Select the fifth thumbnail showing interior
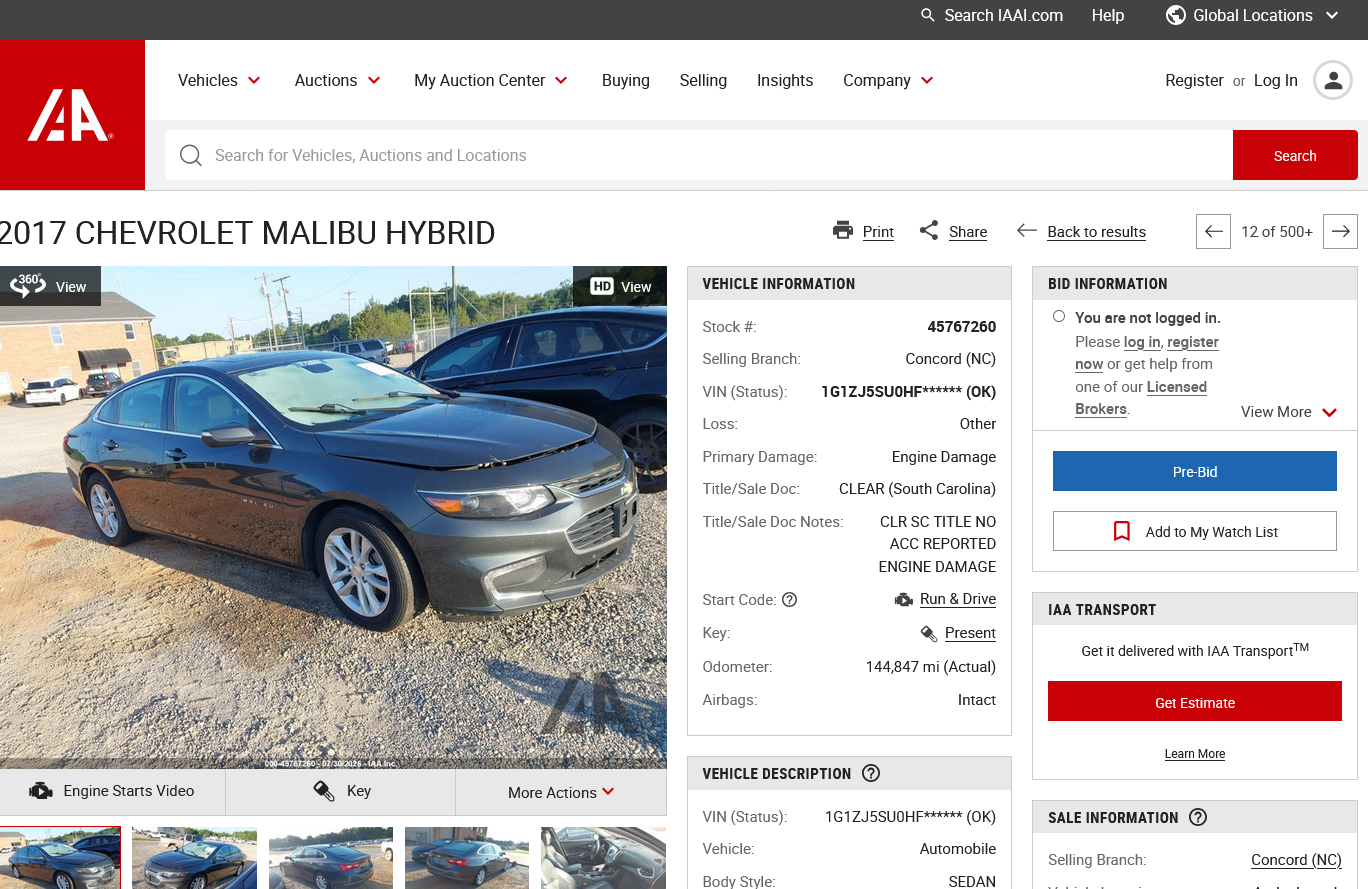The image size is (1368, 889). tap(604, 858)
